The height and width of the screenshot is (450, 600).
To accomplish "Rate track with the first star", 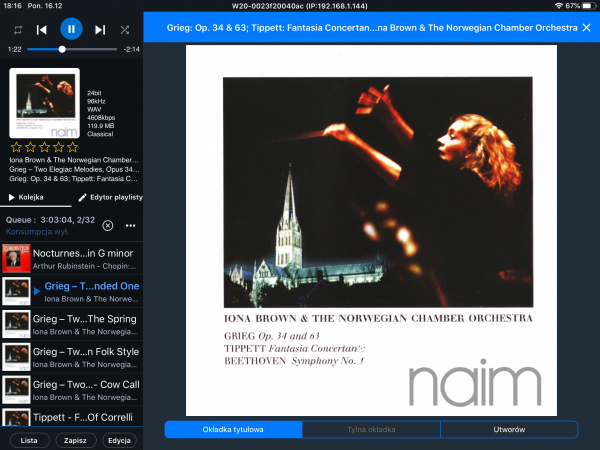I will click(16, 147).
